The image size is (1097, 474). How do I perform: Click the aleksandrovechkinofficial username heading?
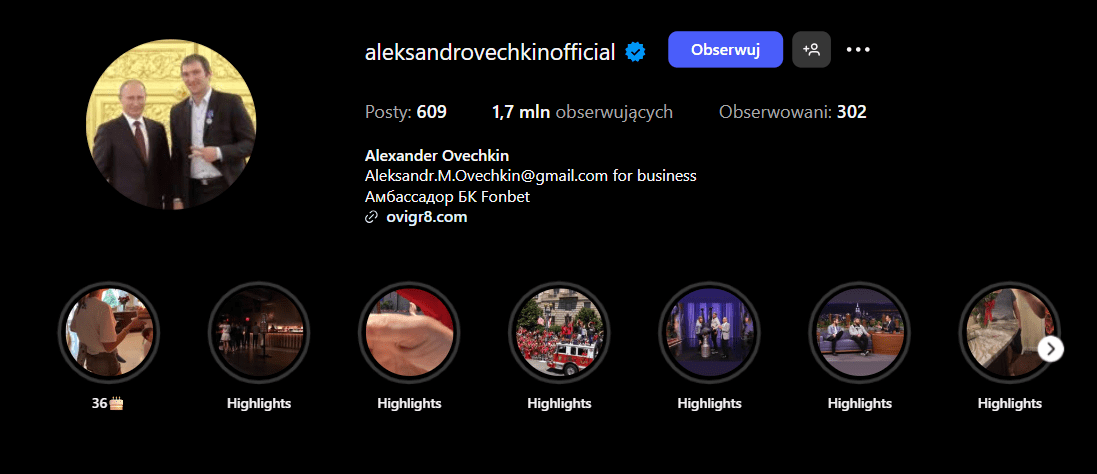point(490,52)
